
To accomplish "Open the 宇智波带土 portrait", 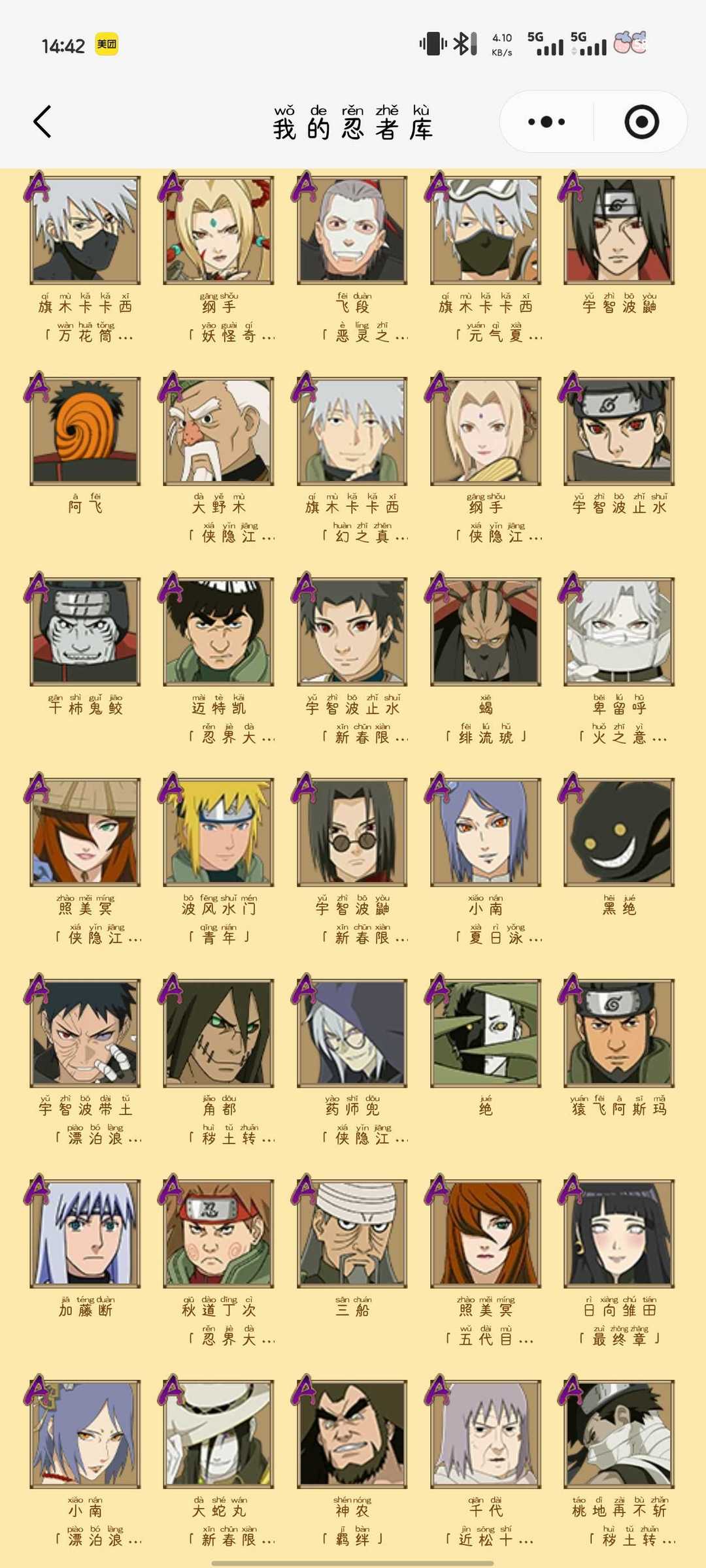I will (x=86, y=1033).
